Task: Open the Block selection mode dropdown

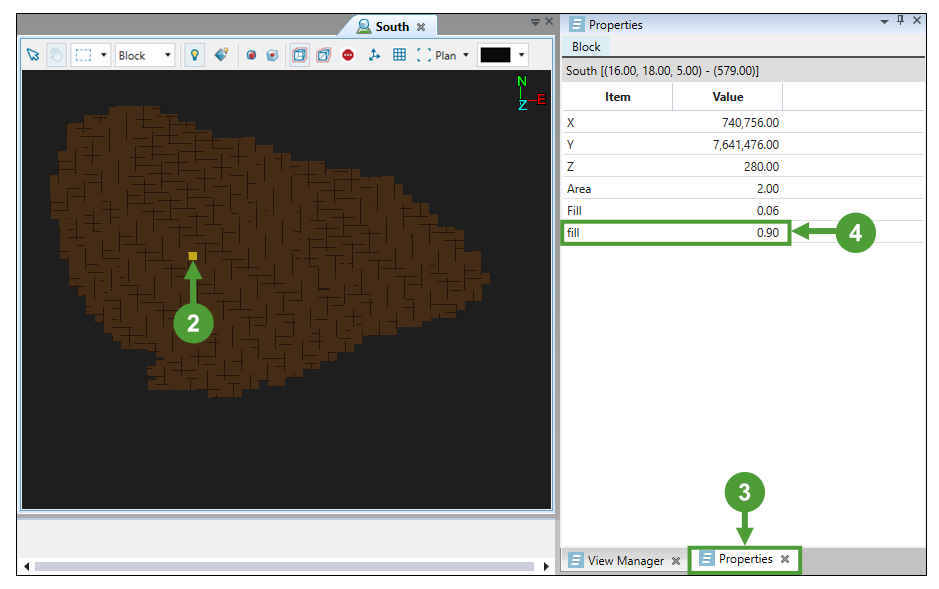Action: click(x=145, y=56)
